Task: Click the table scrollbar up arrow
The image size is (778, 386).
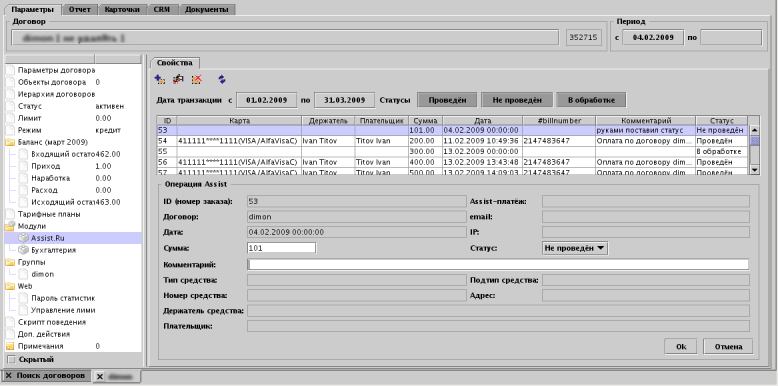Action: pyautogui.click(x=754, y=130)
